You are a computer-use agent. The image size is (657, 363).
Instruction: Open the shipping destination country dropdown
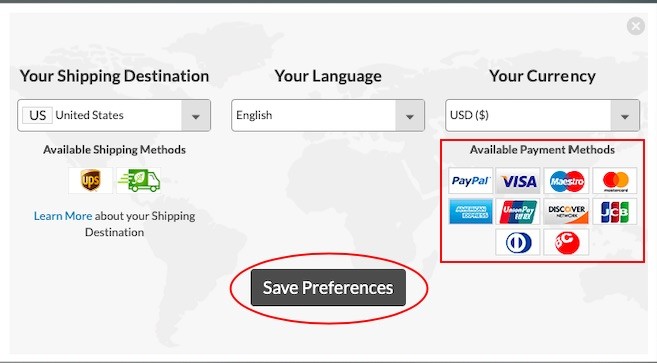[114, 115]
